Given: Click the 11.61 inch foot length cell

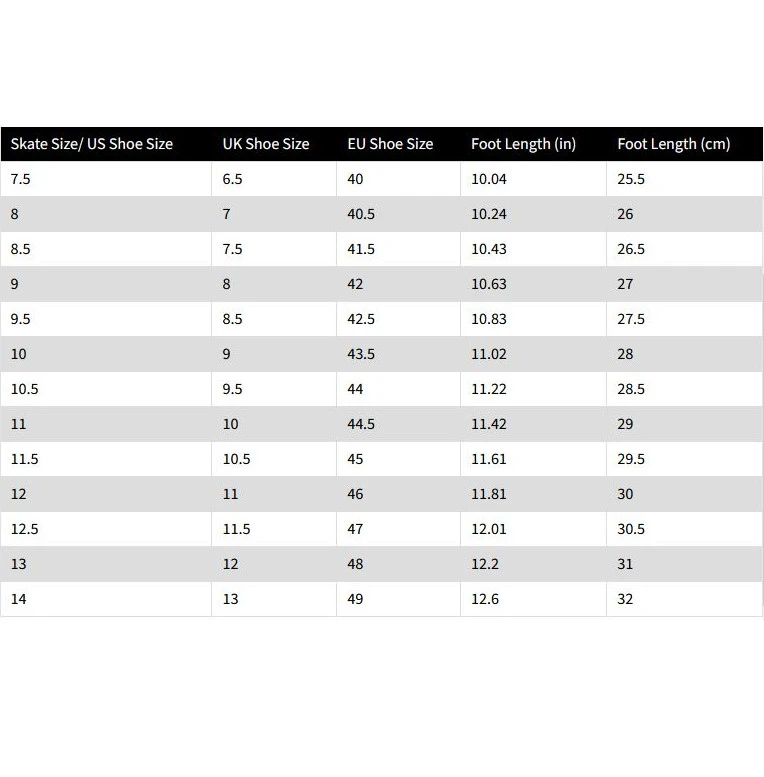Looking at the screenshot, I should tap(489, 459).
